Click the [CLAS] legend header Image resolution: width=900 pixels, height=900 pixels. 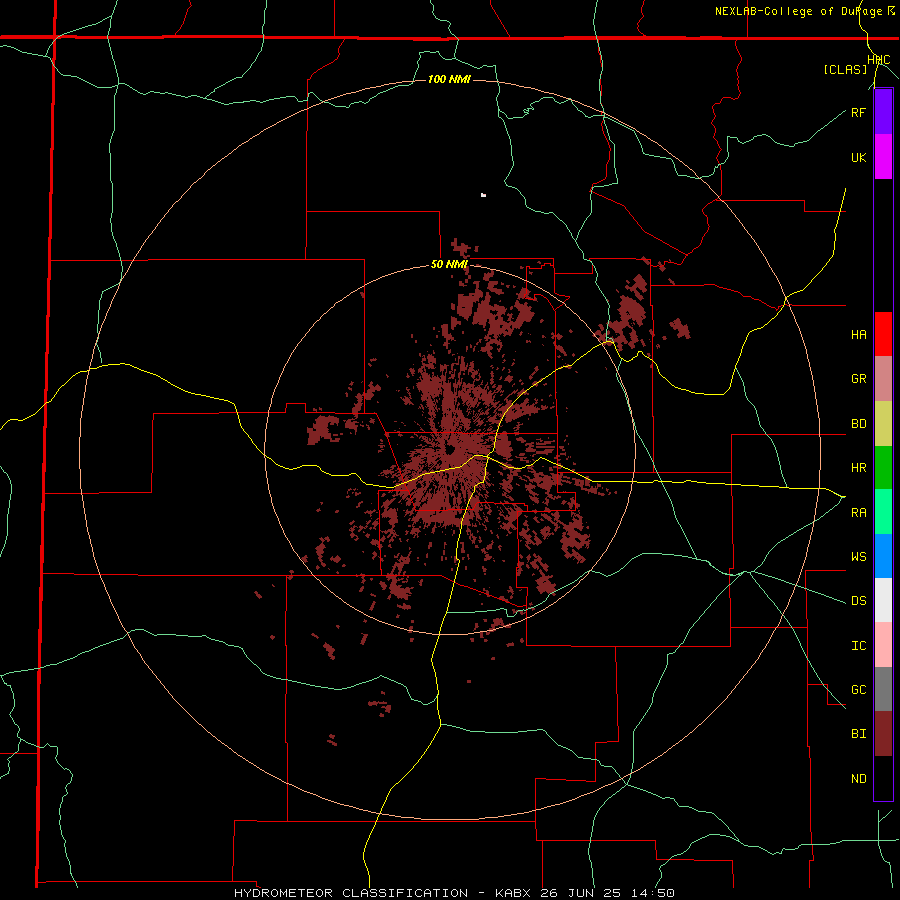coord(844,69)
